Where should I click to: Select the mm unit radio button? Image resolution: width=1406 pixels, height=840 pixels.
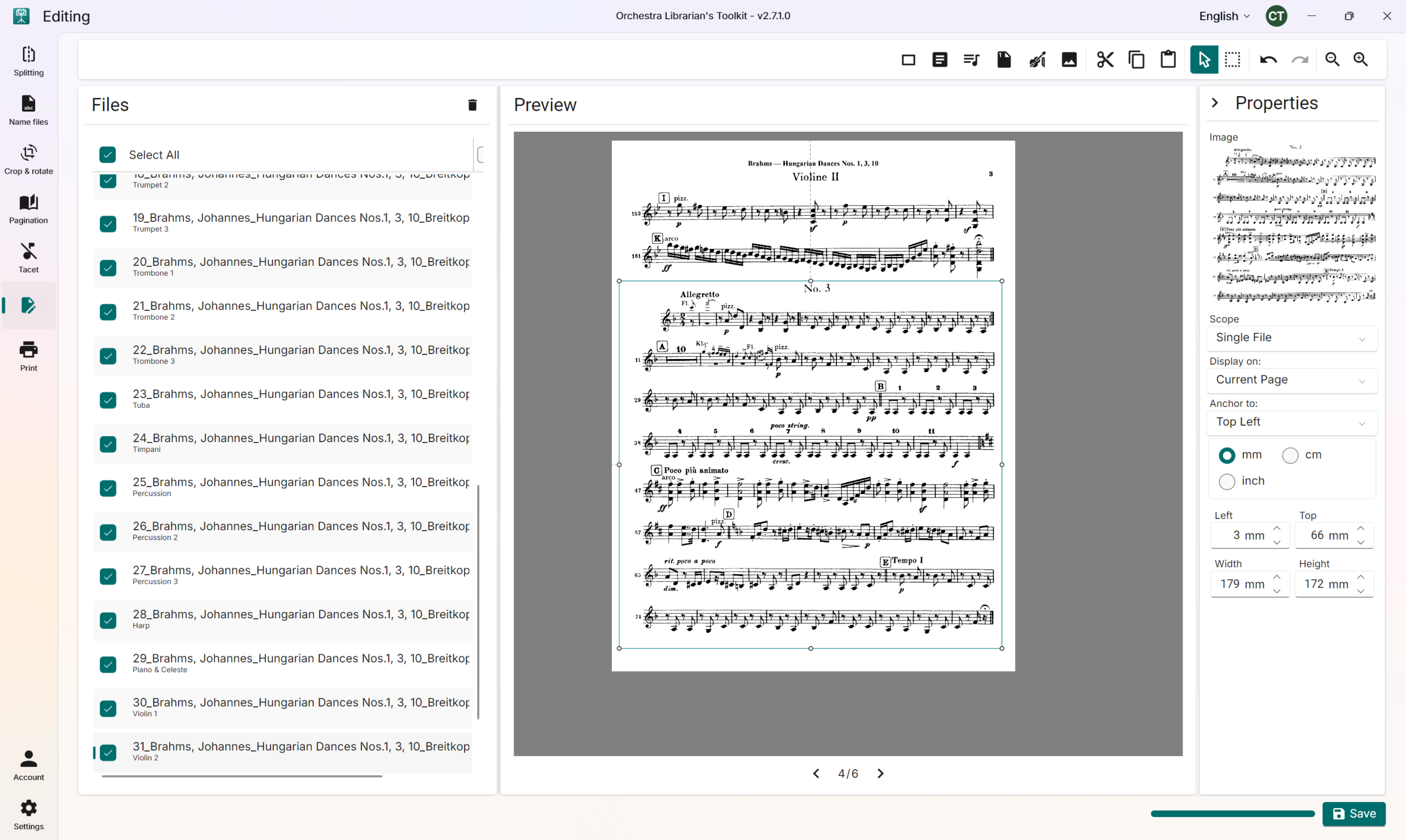click(1227, 455)
